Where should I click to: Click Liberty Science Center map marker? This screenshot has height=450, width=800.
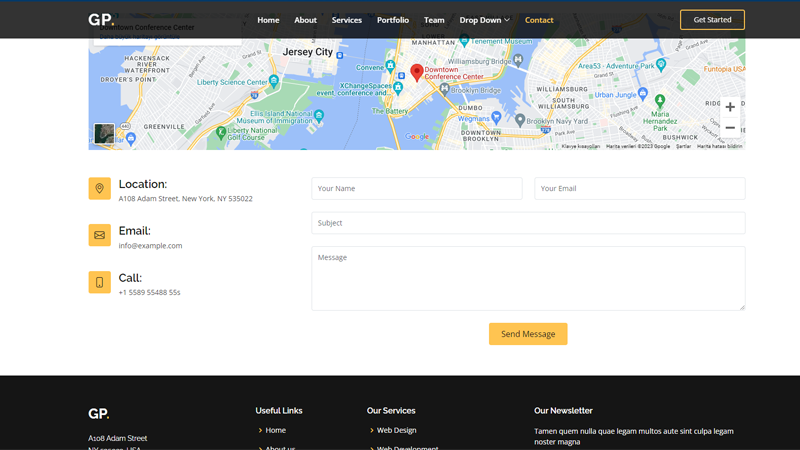point(274,81)
